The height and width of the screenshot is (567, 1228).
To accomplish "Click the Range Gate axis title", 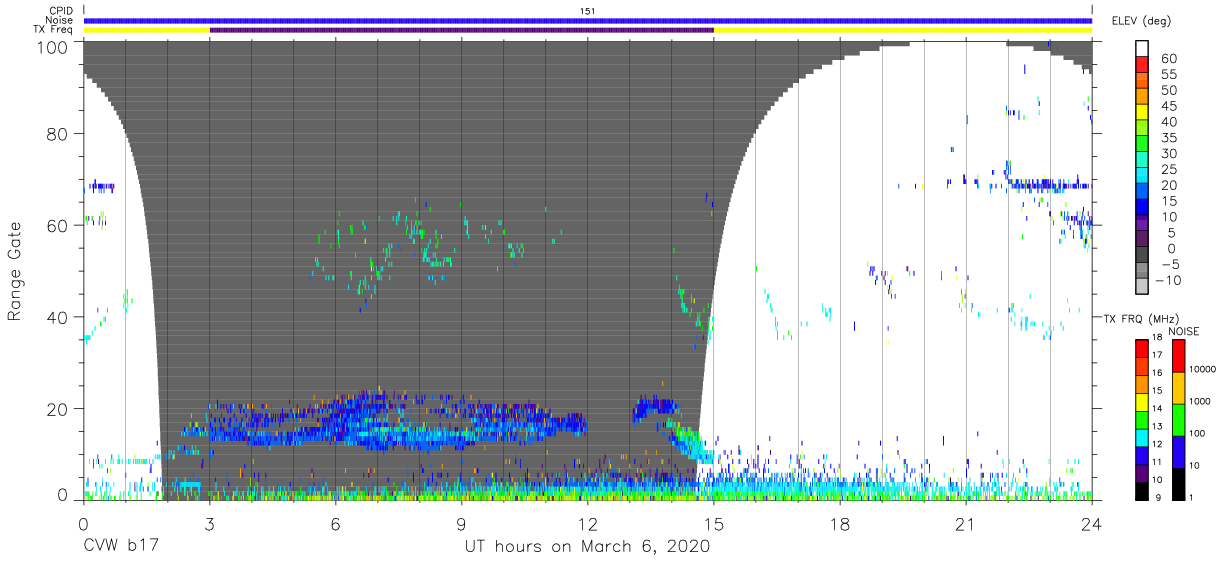I will (x=15, y=271).
